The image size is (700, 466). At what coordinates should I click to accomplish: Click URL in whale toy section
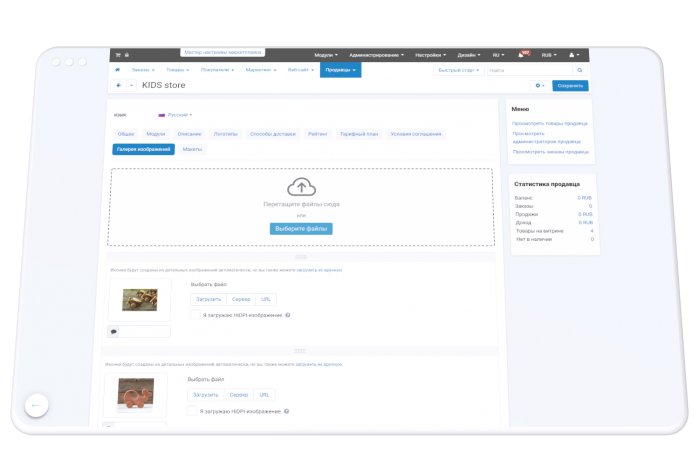pos(264,395)
